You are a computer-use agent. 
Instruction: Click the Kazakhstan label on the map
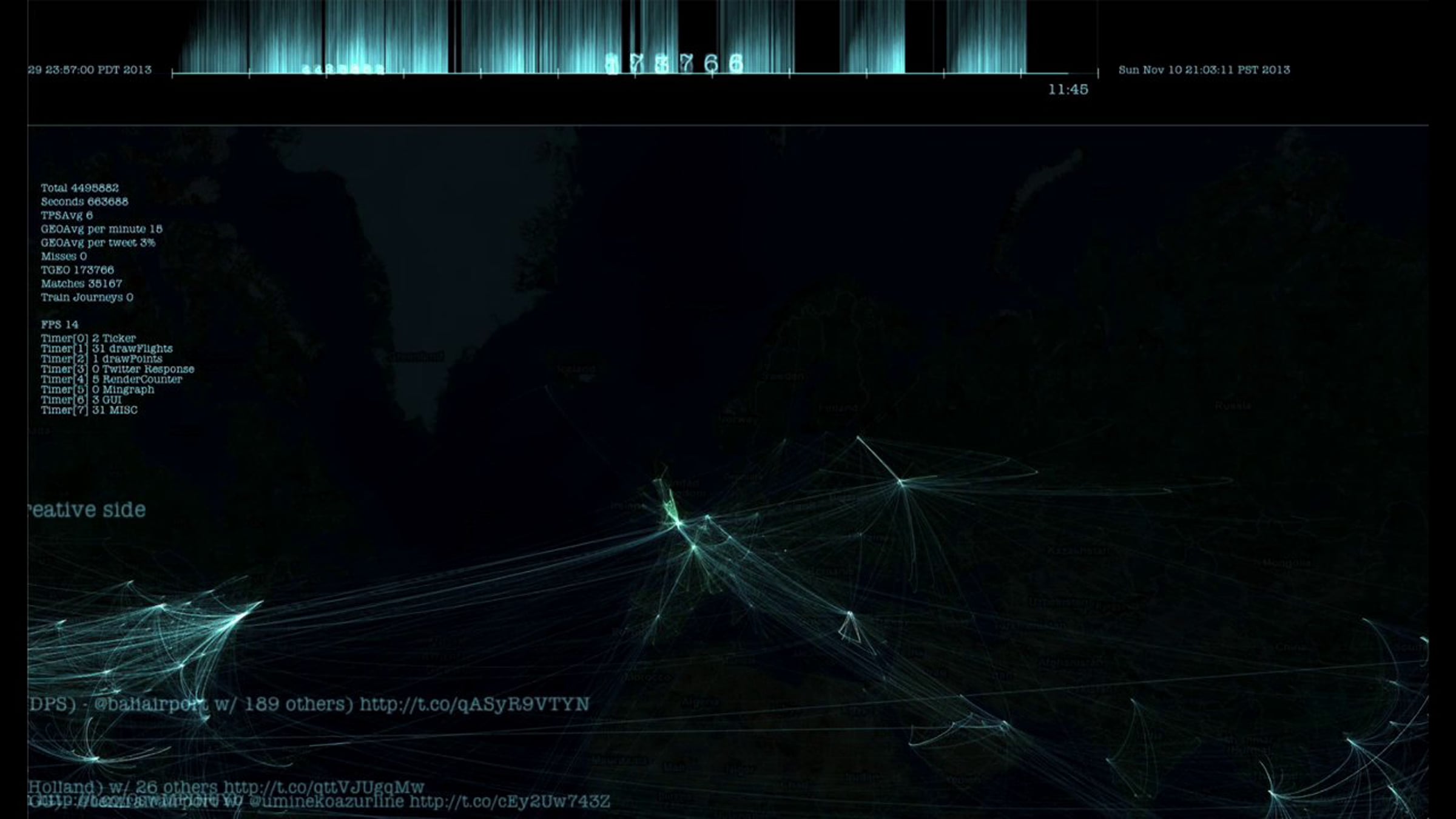(1079, 551)
